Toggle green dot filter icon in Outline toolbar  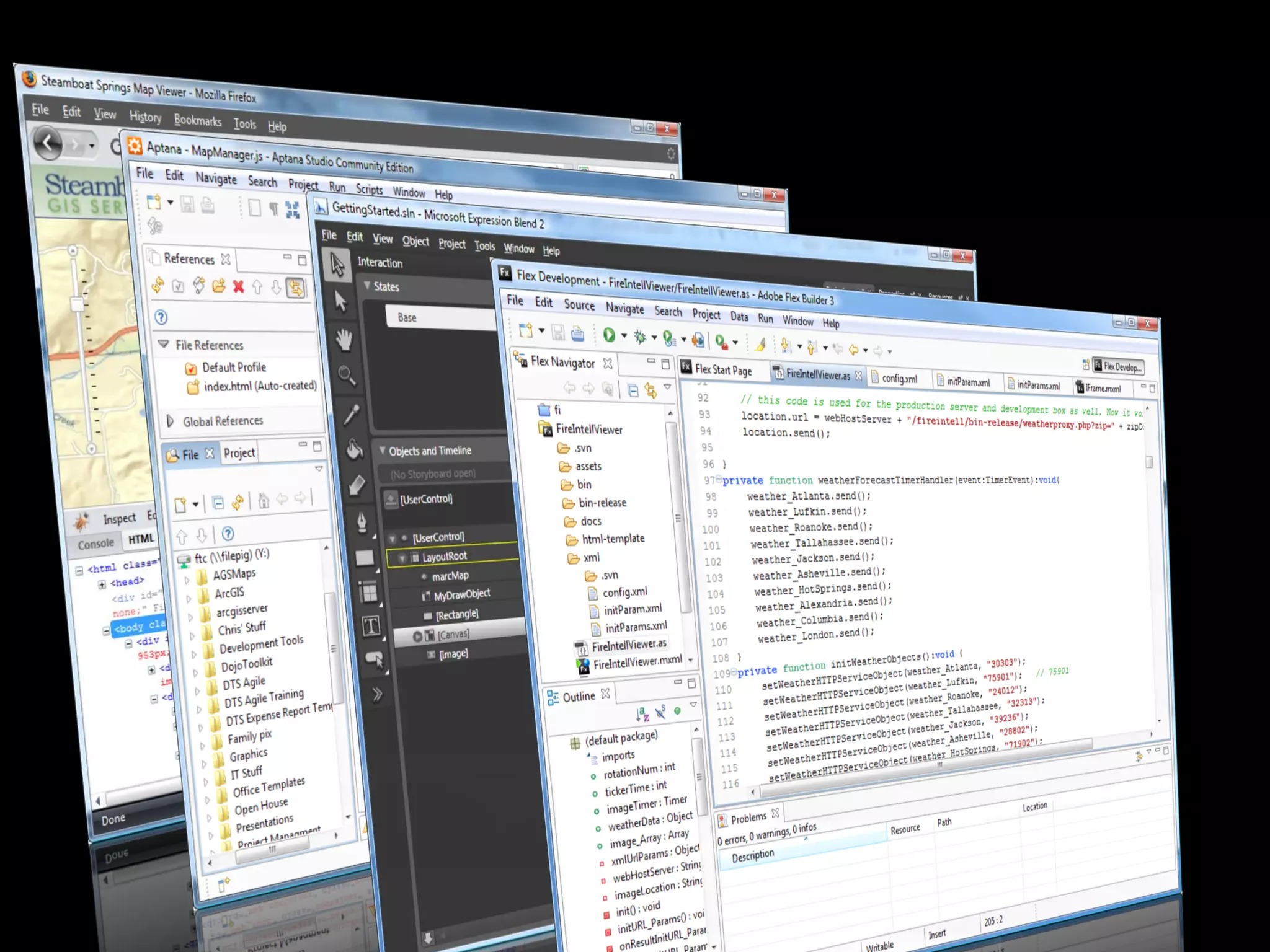(x=677, y=711)
